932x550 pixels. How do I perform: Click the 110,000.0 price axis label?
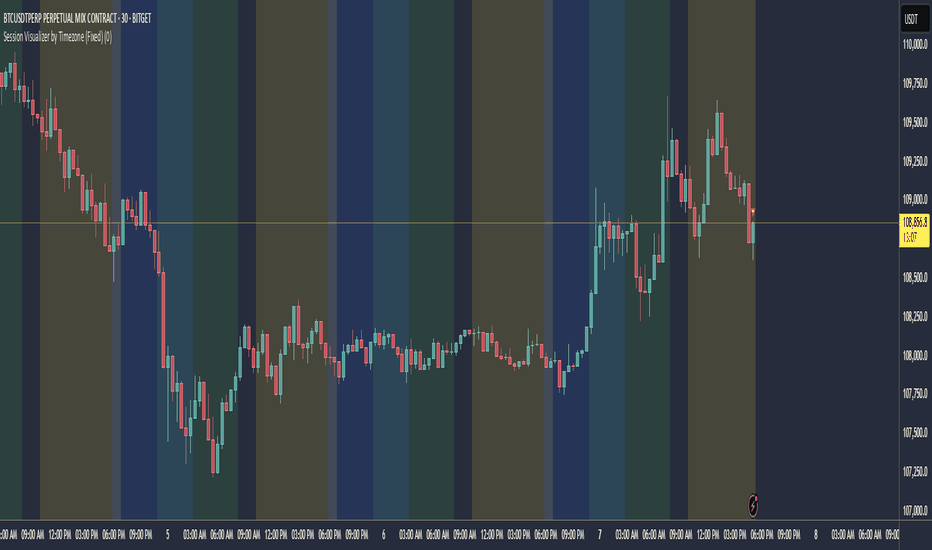915,44
